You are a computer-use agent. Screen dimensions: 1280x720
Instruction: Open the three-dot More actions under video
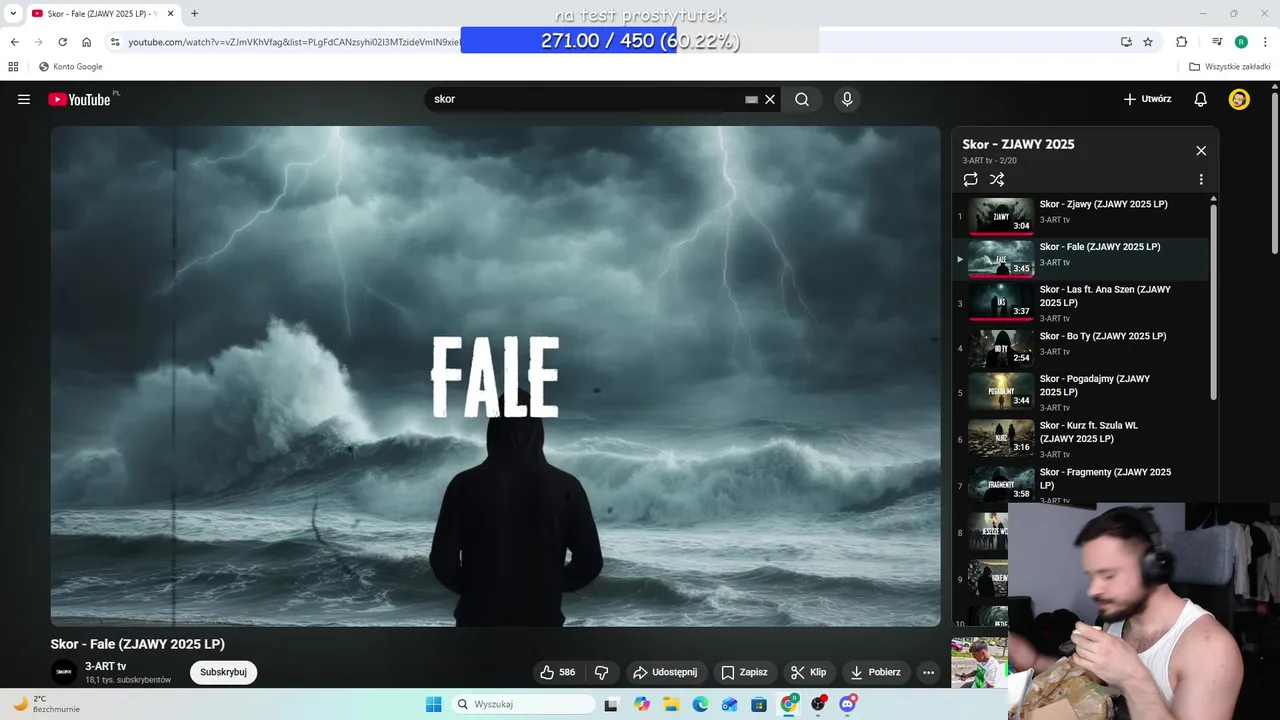coord(928,672)
